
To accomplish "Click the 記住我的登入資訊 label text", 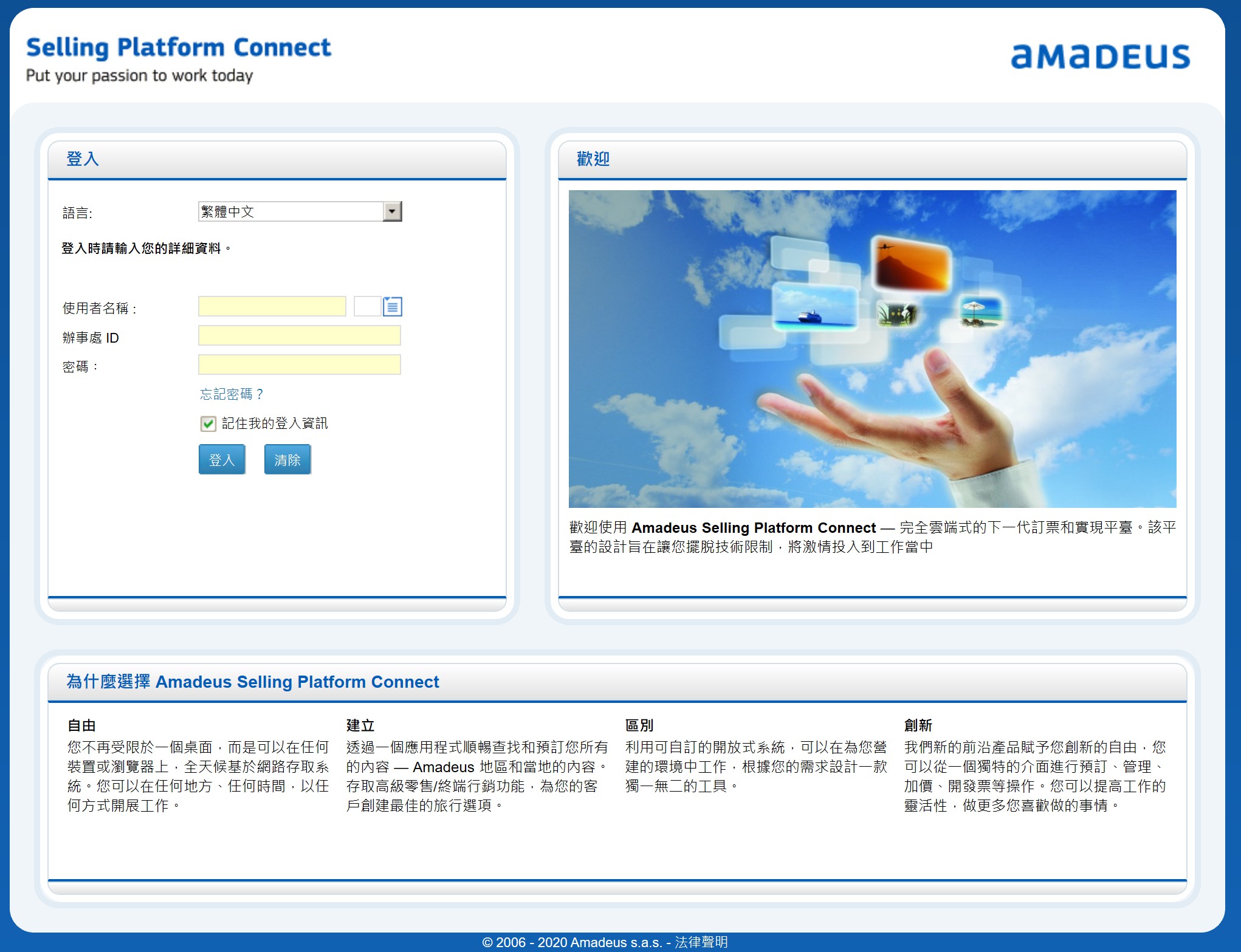I will click(x=275, y=423).
